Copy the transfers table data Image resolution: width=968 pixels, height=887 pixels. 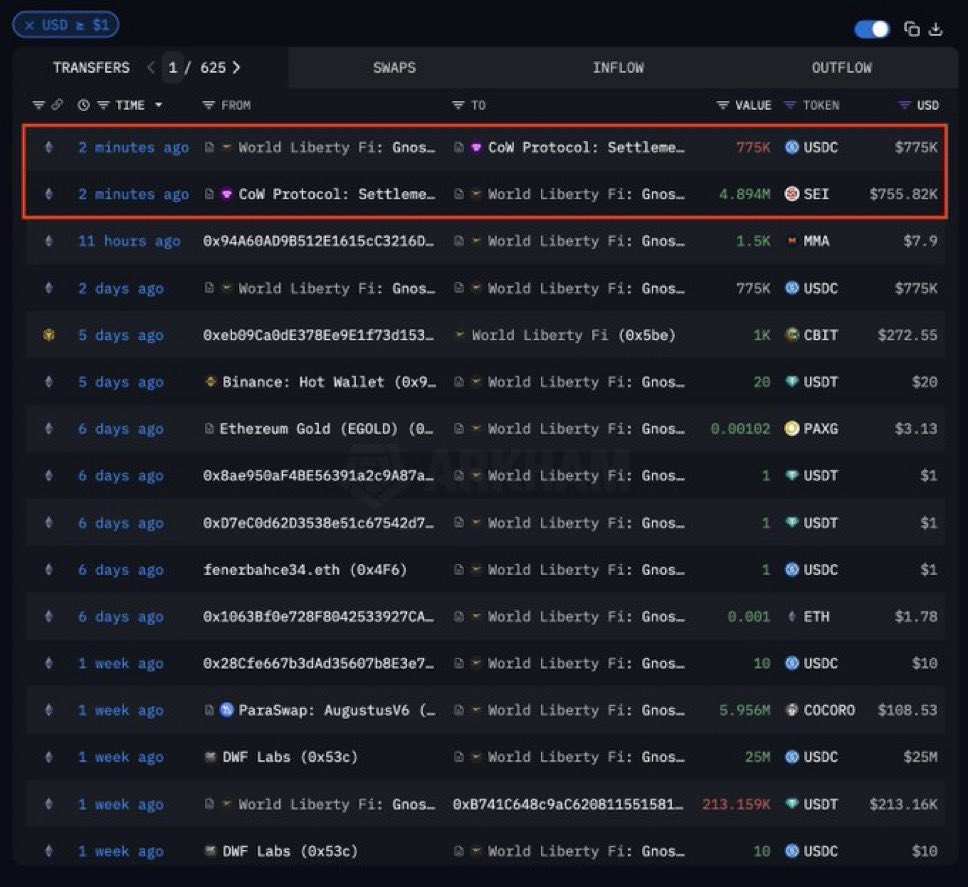(x=912, y=29)
